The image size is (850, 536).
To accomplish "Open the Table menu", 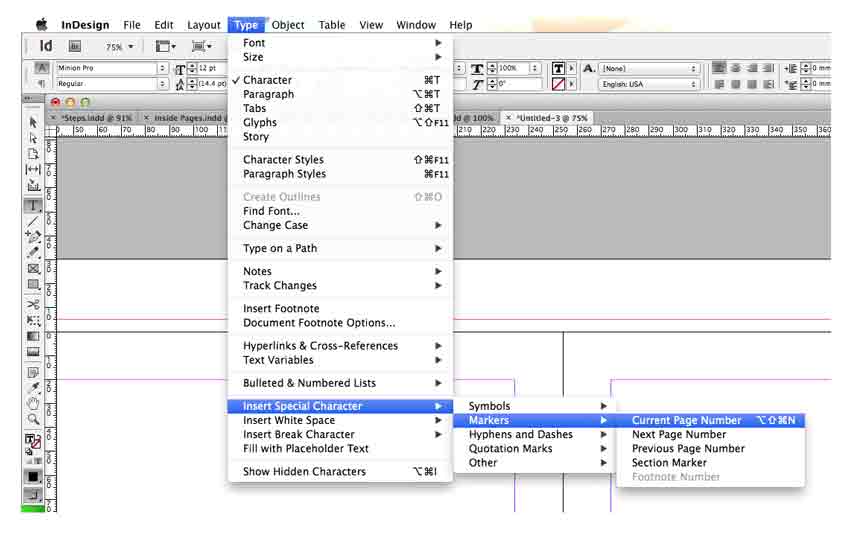I will [x=332, y=25].
